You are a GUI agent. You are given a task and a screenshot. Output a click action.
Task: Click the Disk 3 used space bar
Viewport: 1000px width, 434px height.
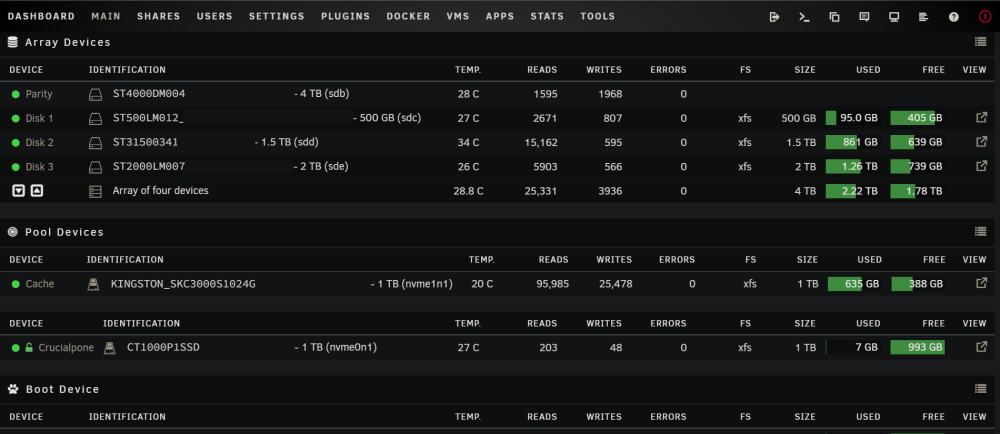852,166
